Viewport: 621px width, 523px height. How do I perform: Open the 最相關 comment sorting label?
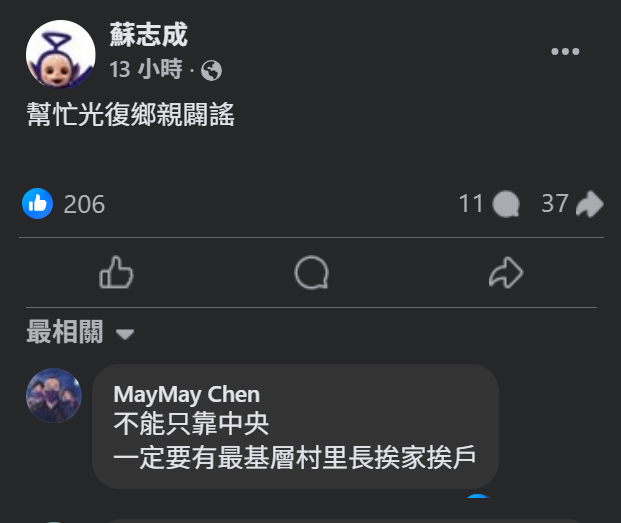pyautogui.click(x=65, y=332)
